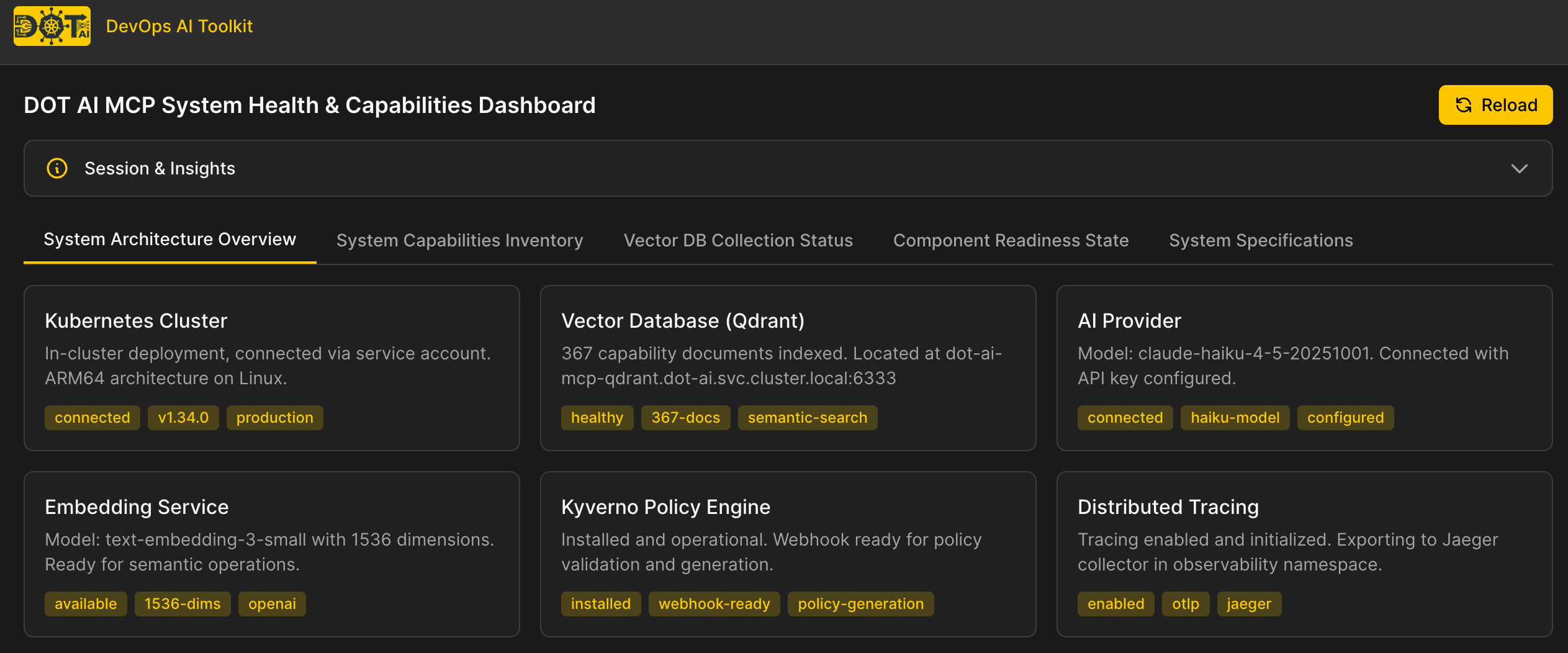Expand the Session & Insights panel chevron

tap(1519, 168)
